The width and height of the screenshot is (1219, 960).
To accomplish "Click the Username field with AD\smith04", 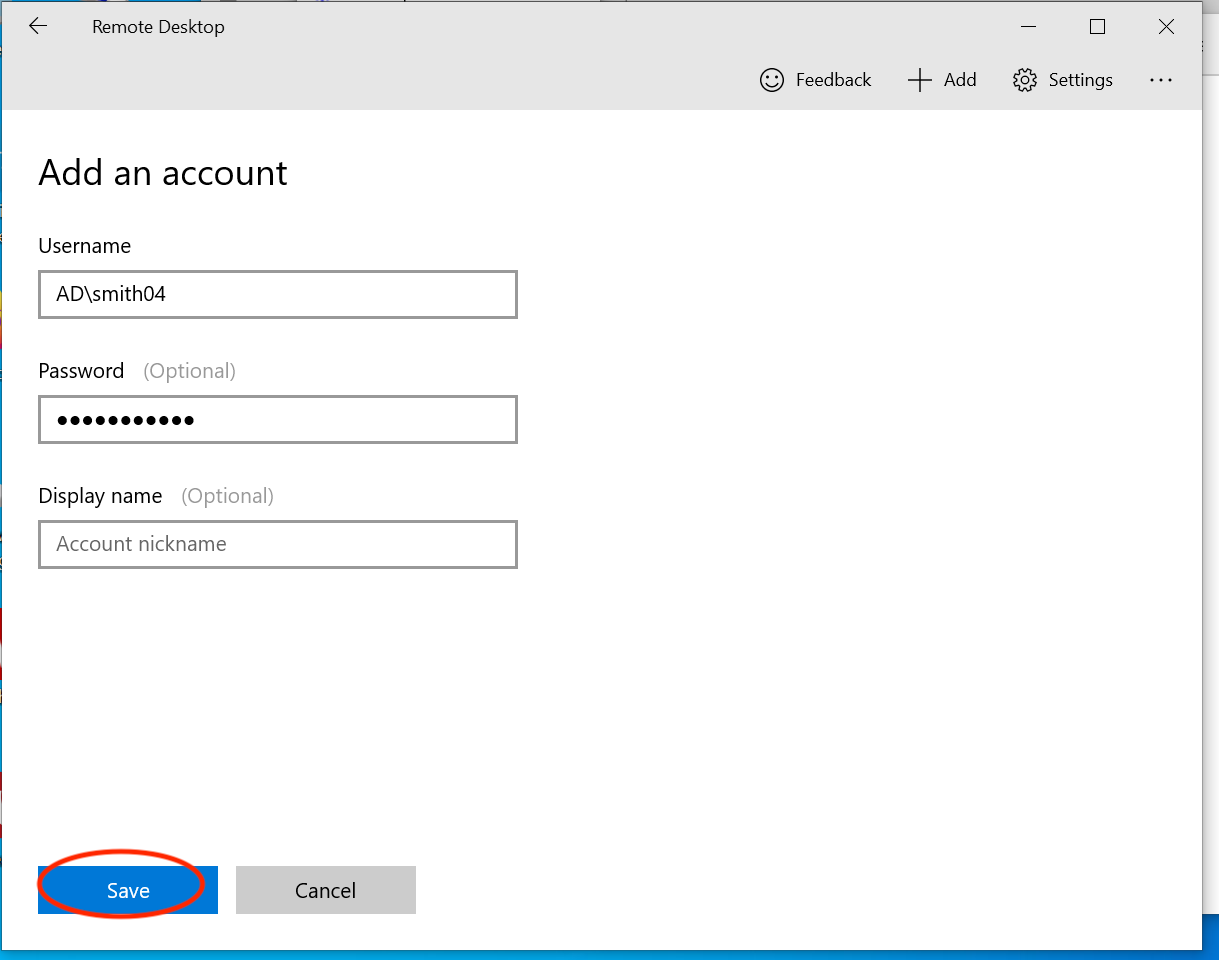I will point(278,294).
